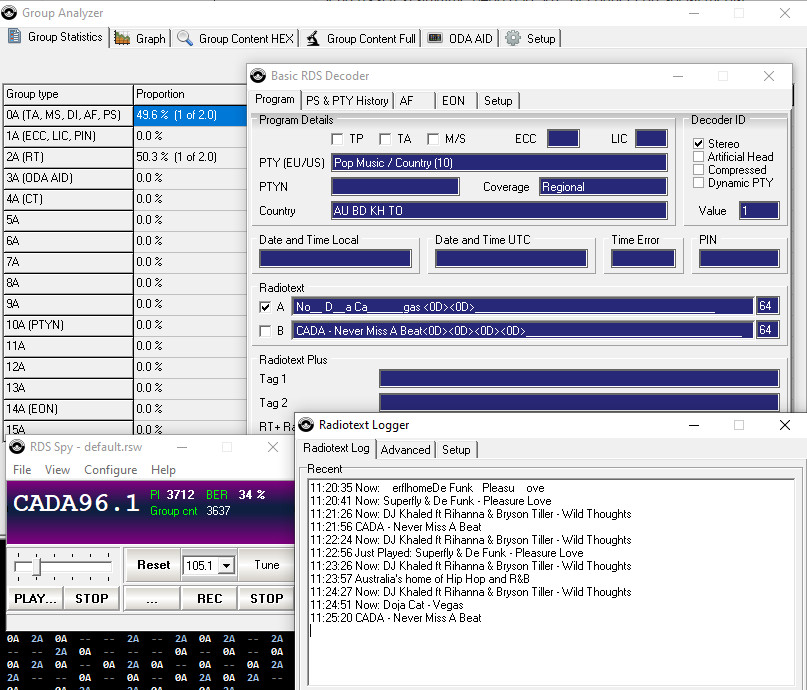Click the Radiotext Logger title bar icon

(307, 425)
